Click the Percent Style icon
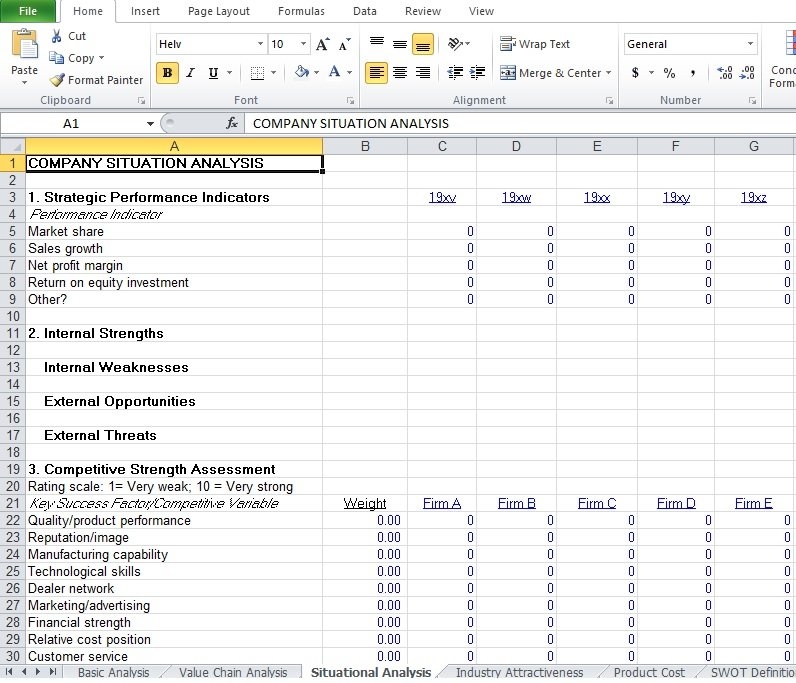The image size is (796, 683). 669,73
